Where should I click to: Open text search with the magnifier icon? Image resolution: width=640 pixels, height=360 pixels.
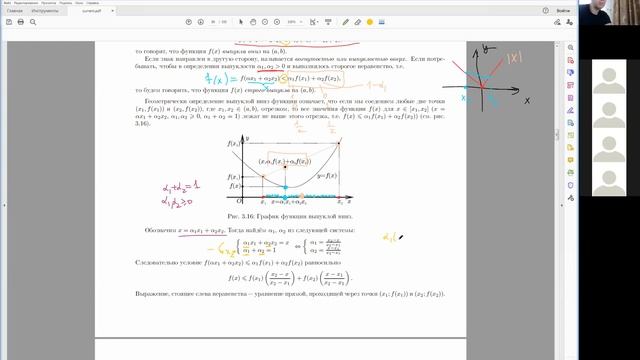tap(33, 22)
